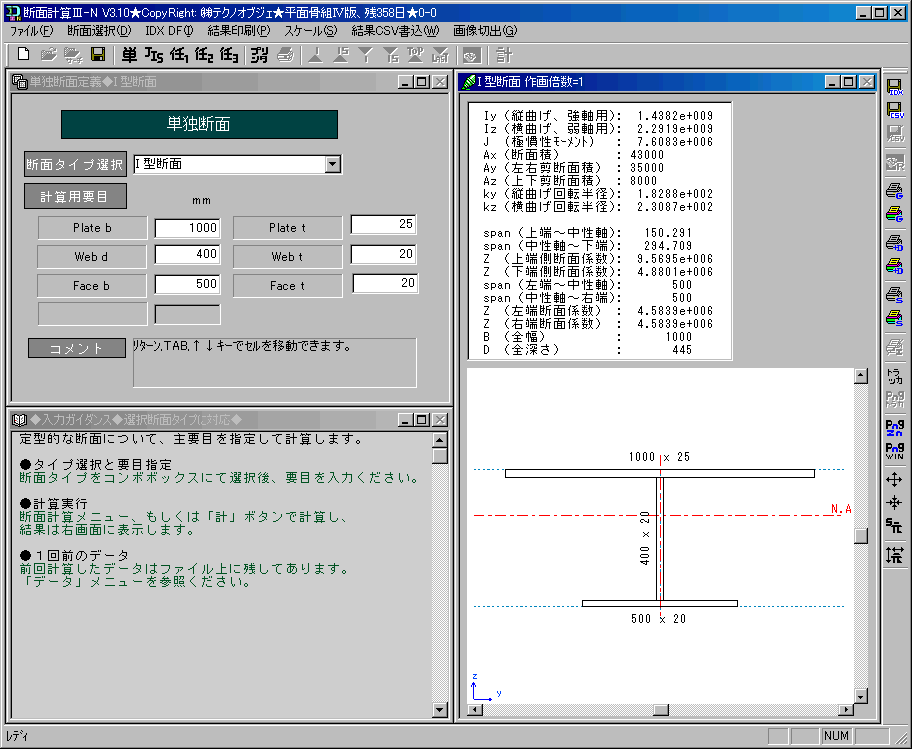Open the 断面選択 menu
This screenshot has width=912, height=749.
[99, 31]
